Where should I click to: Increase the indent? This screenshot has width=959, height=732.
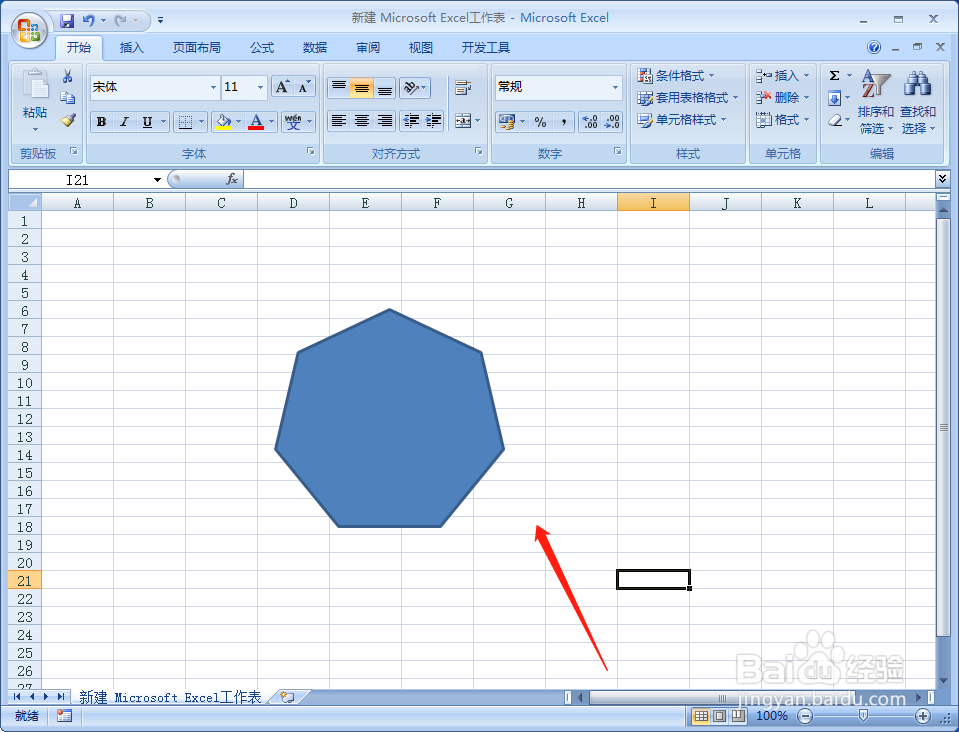[x=433, y=120]
